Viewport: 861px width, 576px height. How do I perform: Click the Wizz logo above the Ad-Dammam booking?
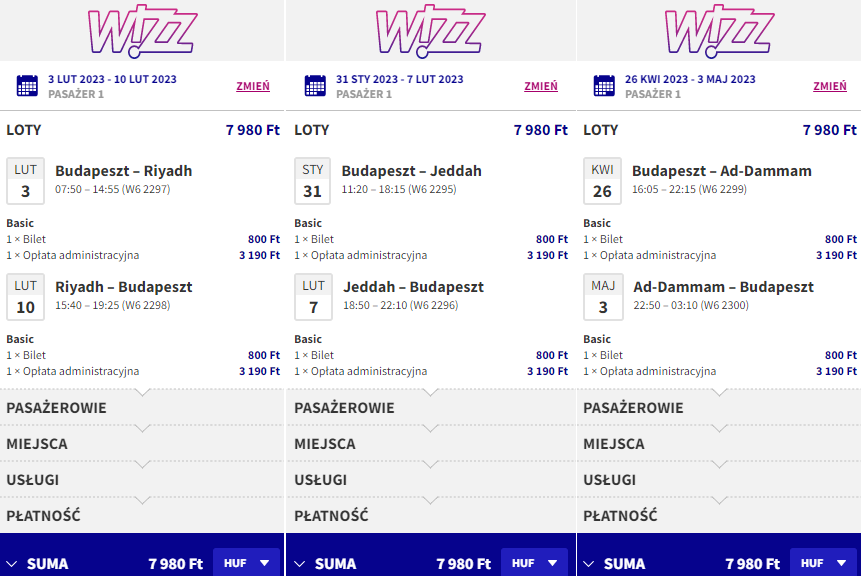719,31
